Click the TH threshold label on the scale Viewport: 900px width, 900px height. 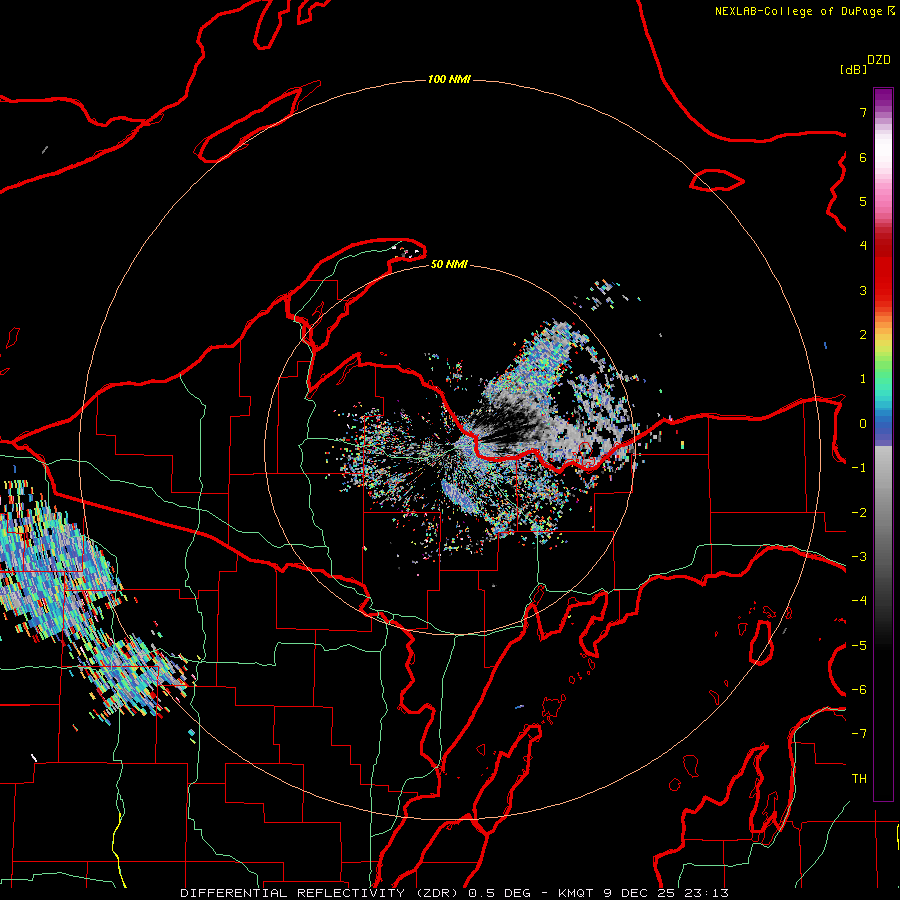(x=859, y=779)
